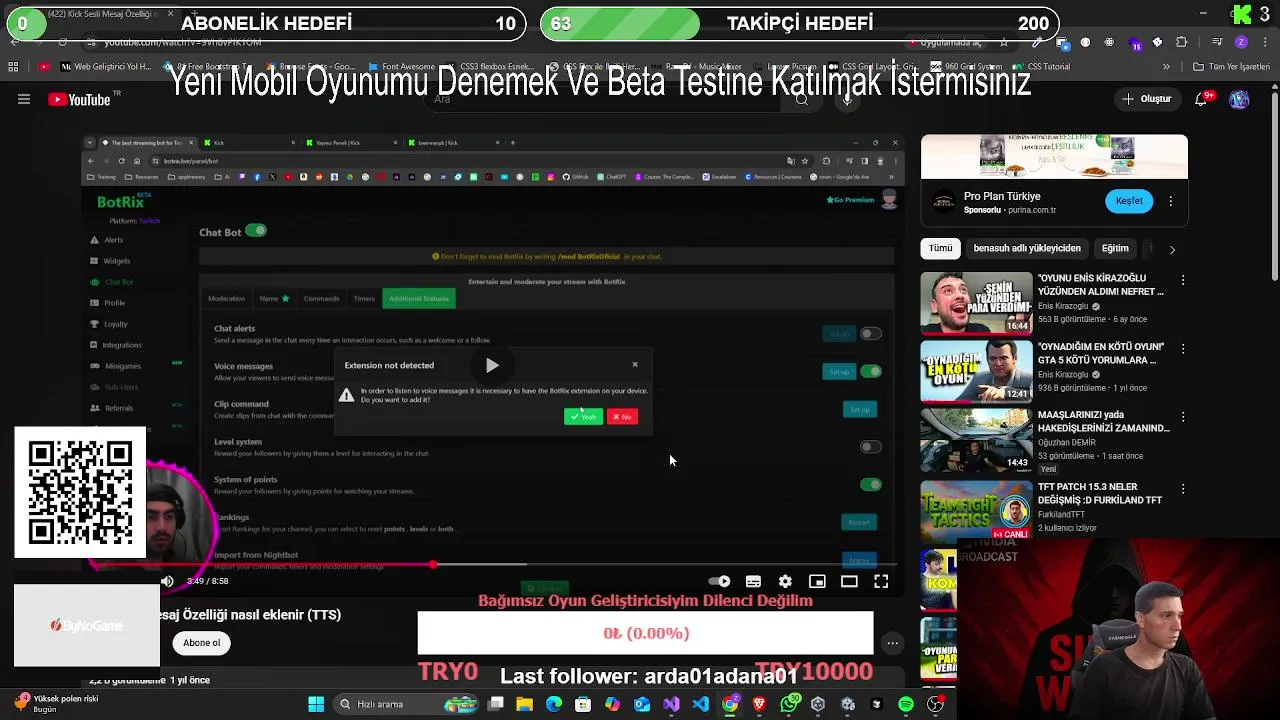Click Oluştur create button
This screenshot has width=1280, height=720.
tap(1146, 99)
